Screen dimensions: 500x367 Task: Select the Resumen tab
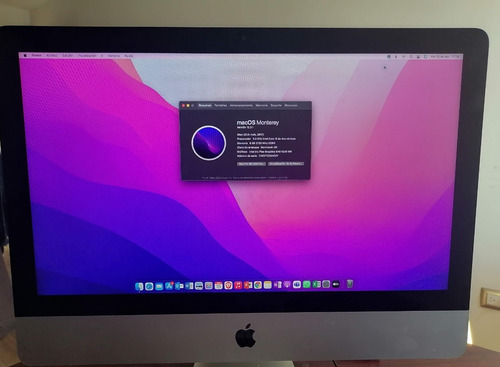[x=205, y=105]
